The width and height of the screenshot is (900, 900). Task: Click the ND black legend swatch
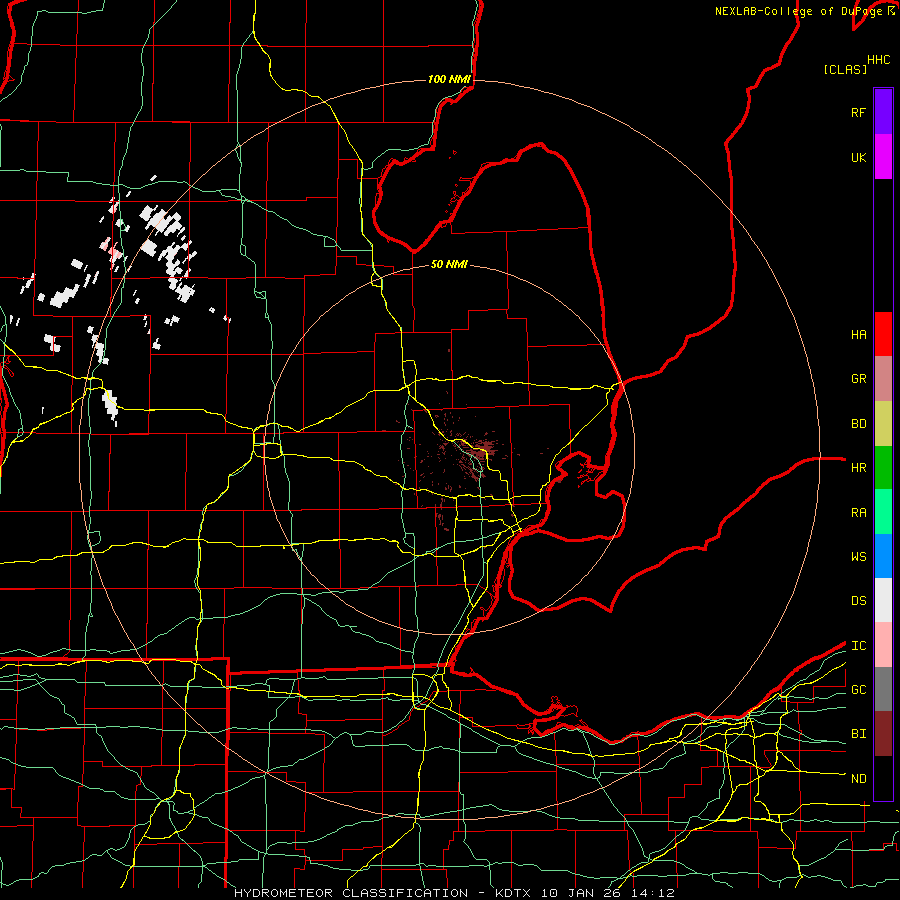click(883, 778)
